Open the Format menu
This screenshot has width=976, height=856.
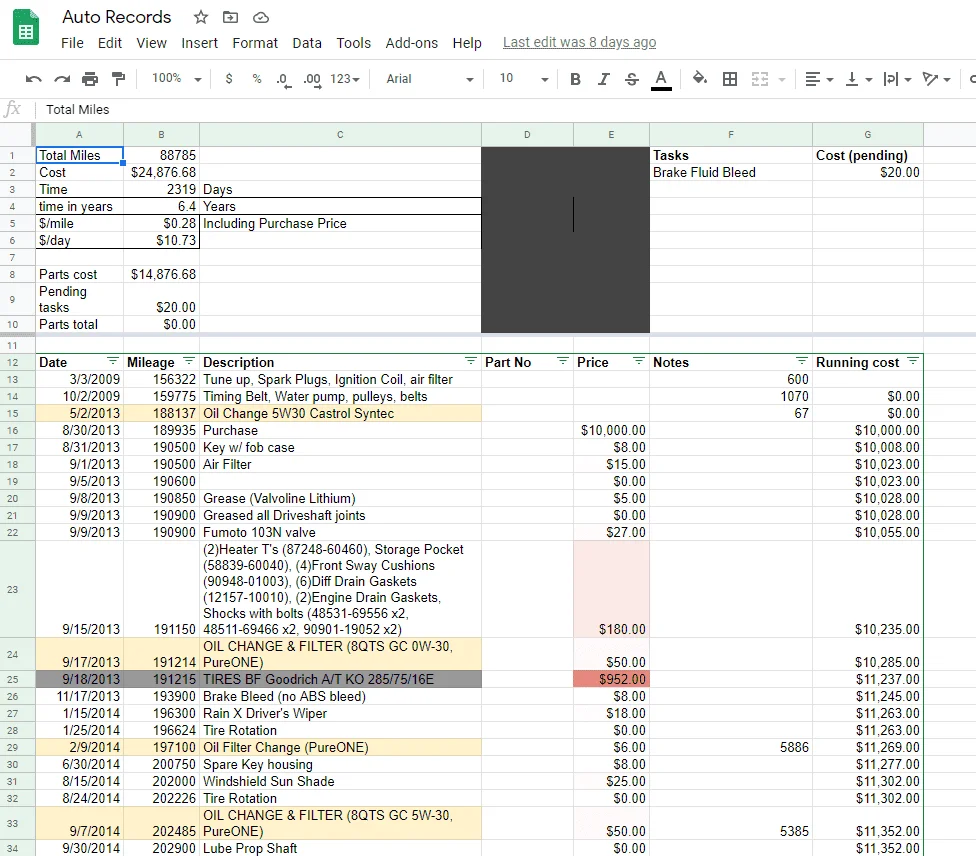[x=255, y=43]
